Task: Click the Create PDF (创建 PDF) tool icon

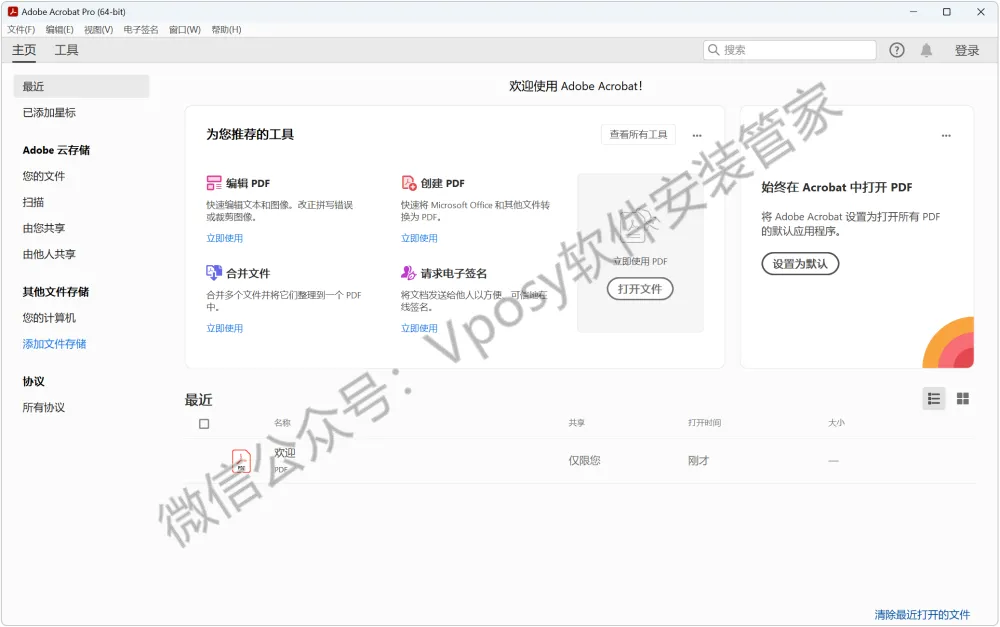Action: click(x=409, y=183)
